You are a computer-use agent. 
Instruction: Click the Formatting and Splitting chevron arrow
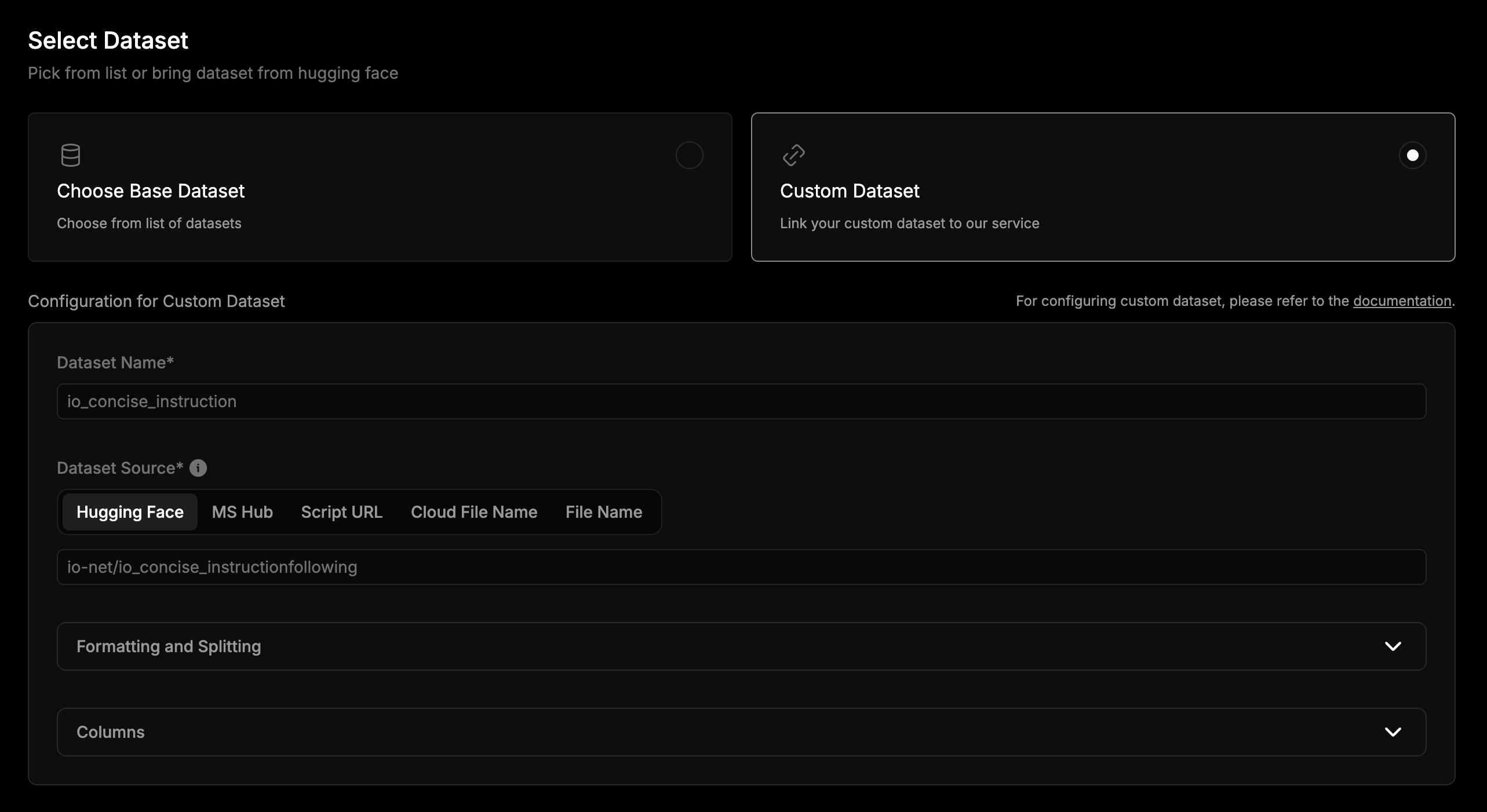click(1393, 646)
